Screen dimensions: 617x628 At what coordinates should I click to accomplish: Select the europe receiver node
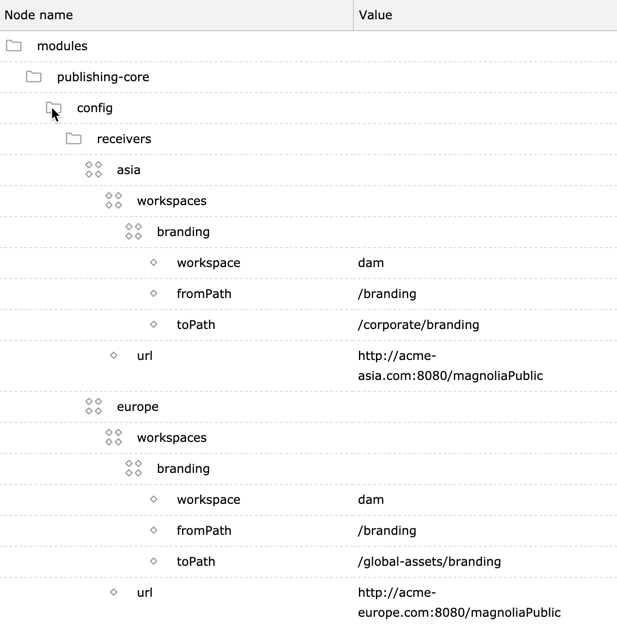137,407
